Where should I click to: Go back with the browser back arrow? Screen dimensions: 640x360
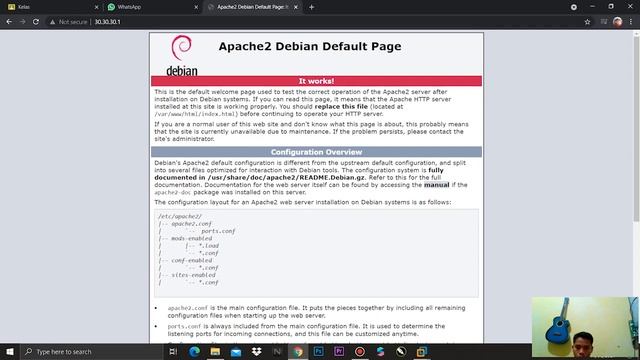coord(9,22)
